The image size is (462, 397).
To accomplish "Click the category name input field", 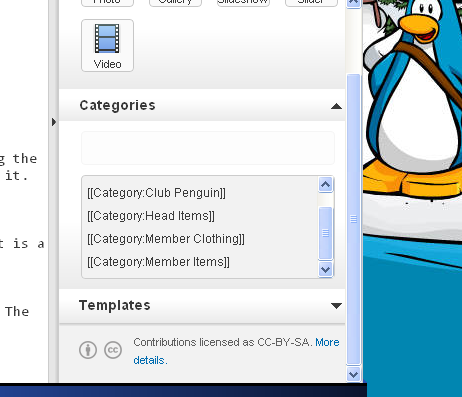I will click(208, 148).
